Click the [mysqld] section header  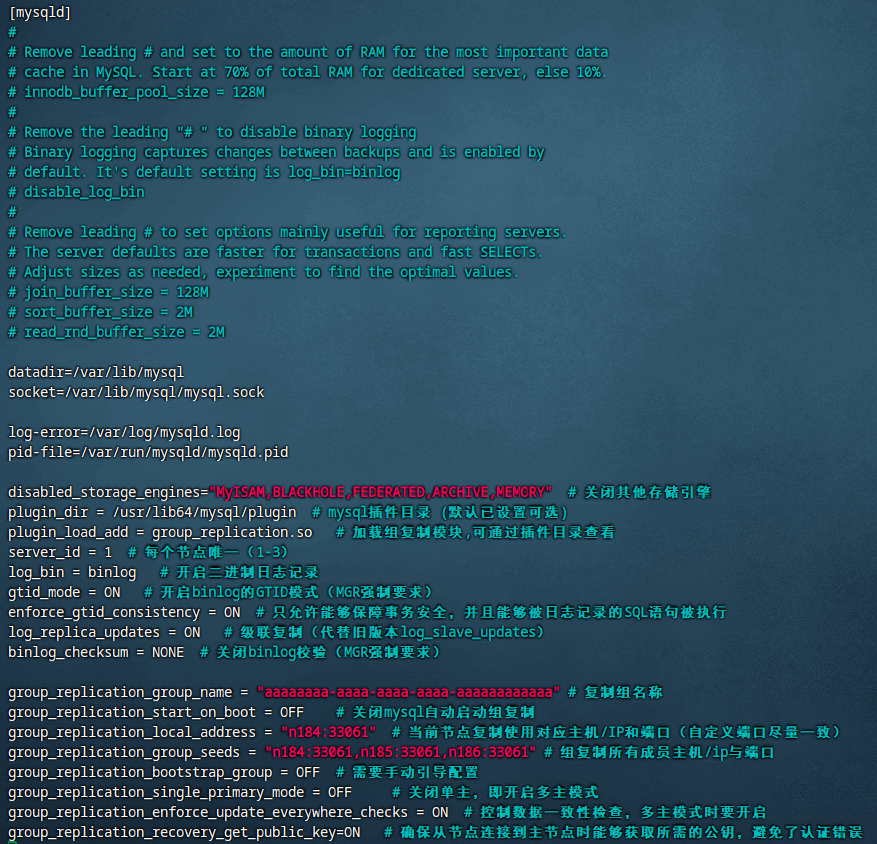pos(39,12)
